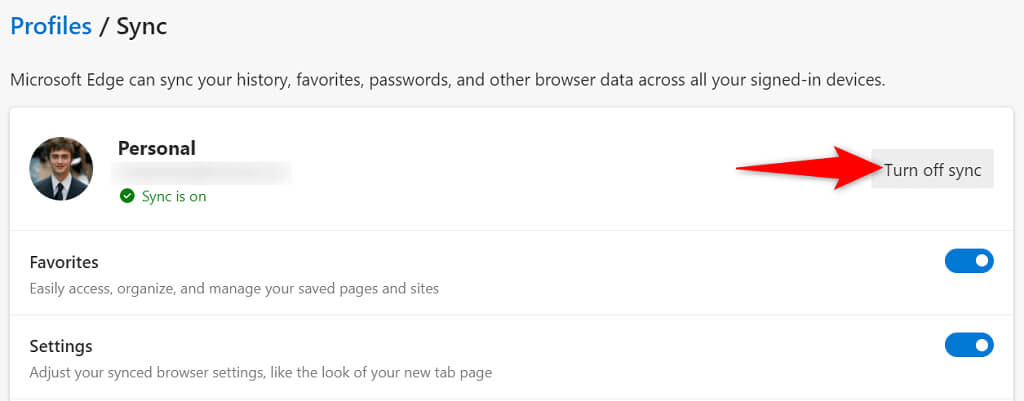
Task: Click the slash separator in the breadcrumb
Action: click(x=101, y=26)
